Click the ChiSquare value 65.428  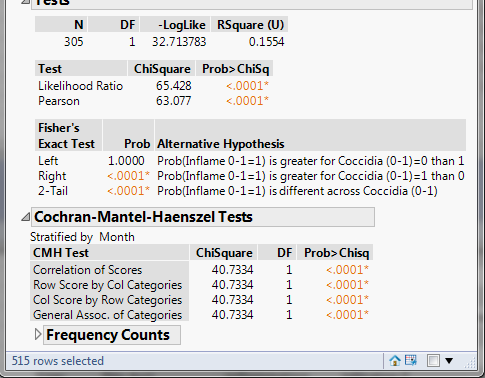[174, 86]
